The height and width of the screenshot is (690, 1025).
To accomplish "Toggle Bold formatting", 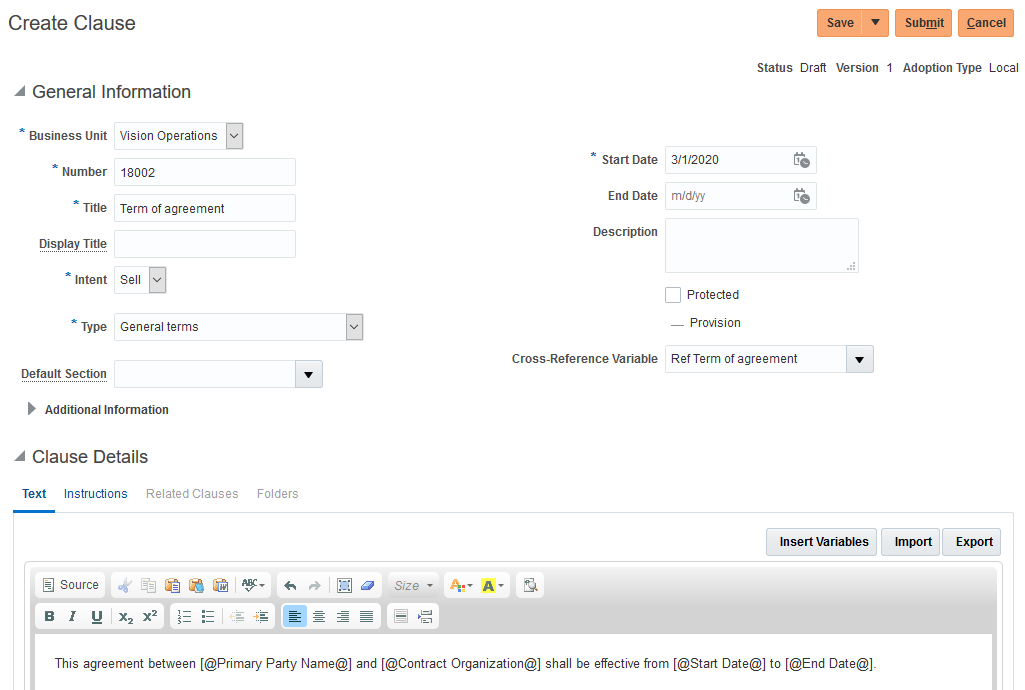I will [x=49, y=616].
